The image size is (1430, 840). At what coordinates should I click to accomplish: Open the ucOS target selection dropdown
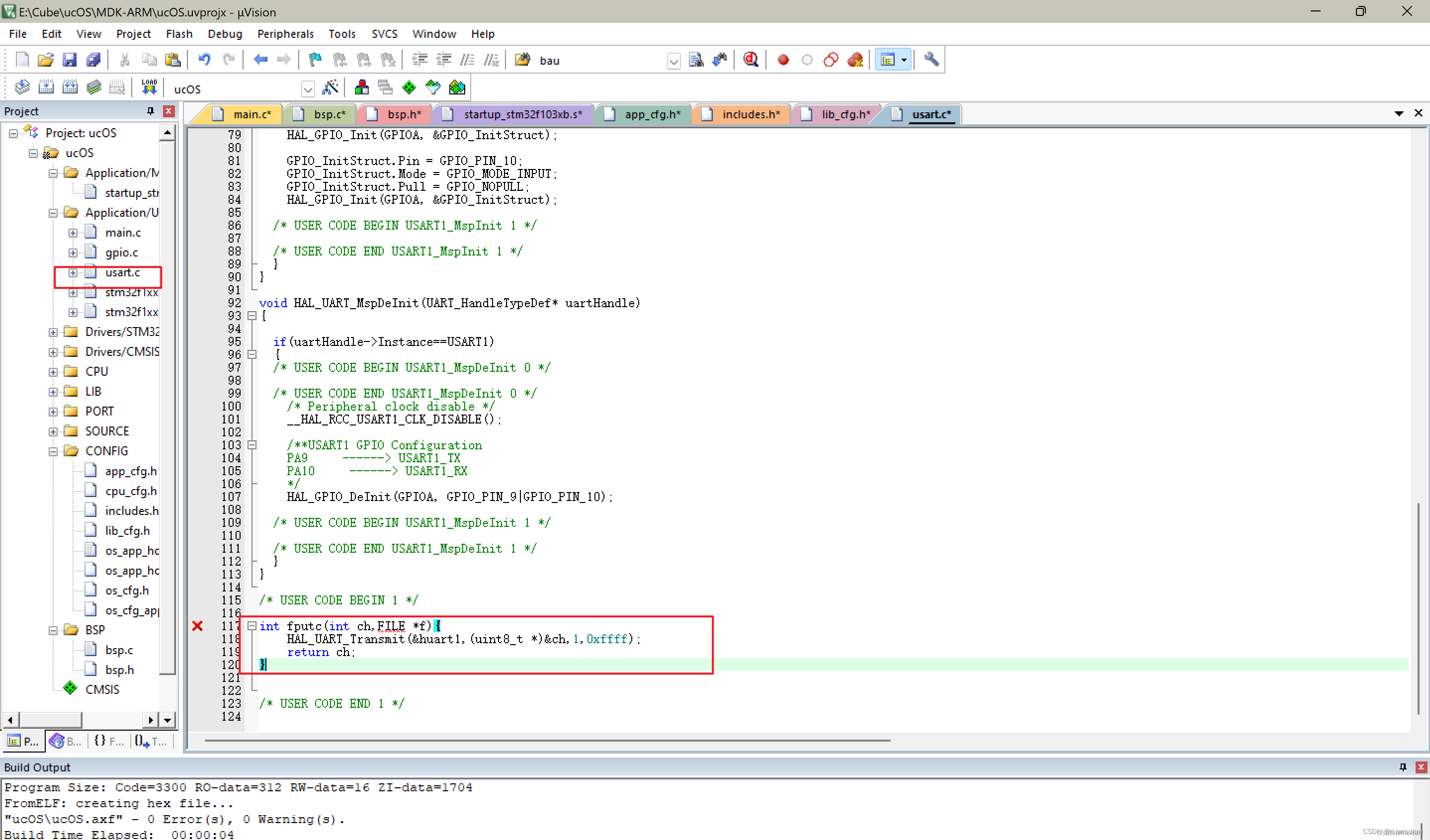point(308,88)
